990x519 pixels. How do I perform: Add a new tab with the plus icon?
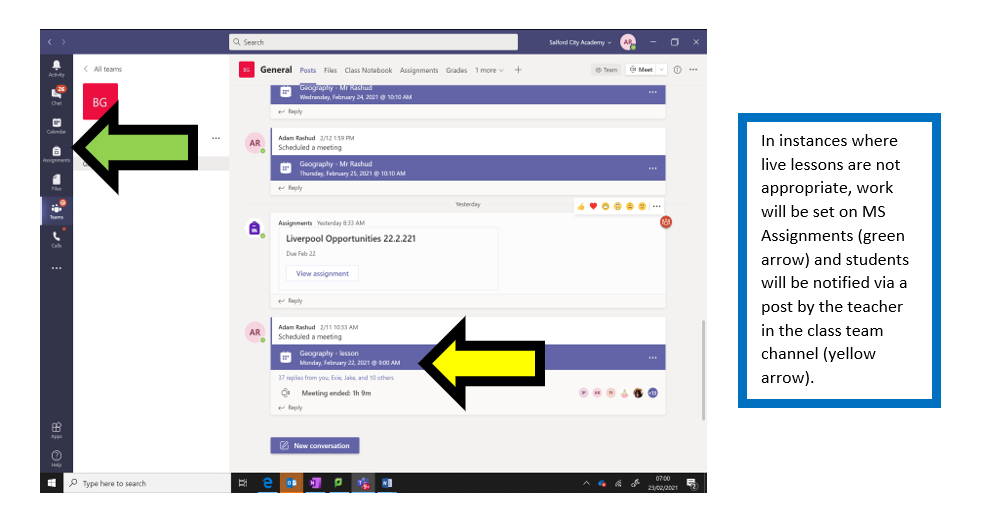click(x=518, y=70)
